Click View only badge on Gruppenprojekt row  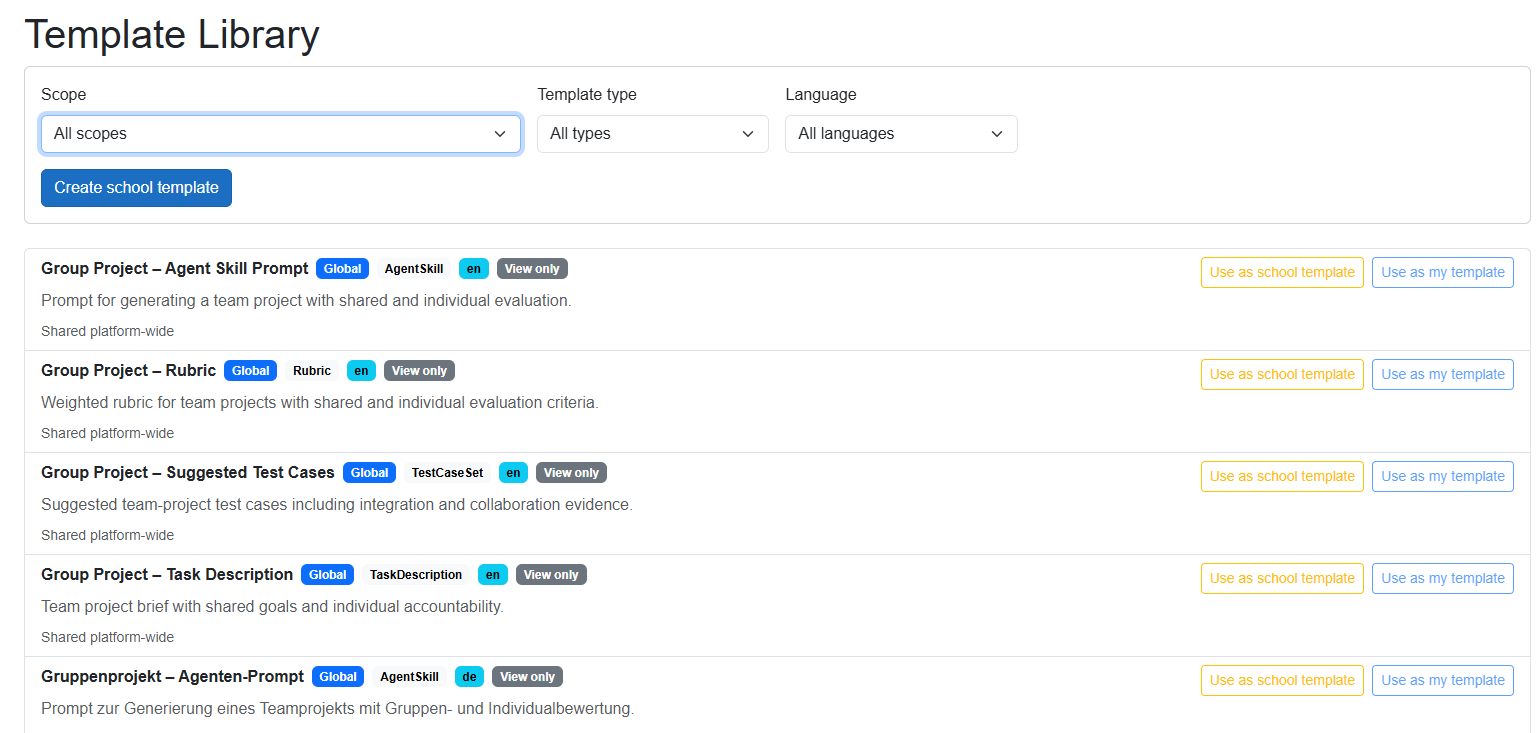(x=527, y=677)
